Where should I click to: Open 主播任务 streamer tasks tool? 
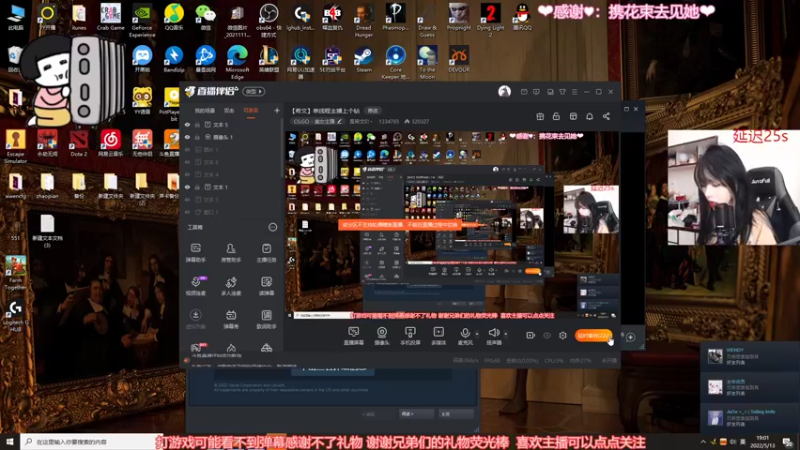(x=266, y=253)
